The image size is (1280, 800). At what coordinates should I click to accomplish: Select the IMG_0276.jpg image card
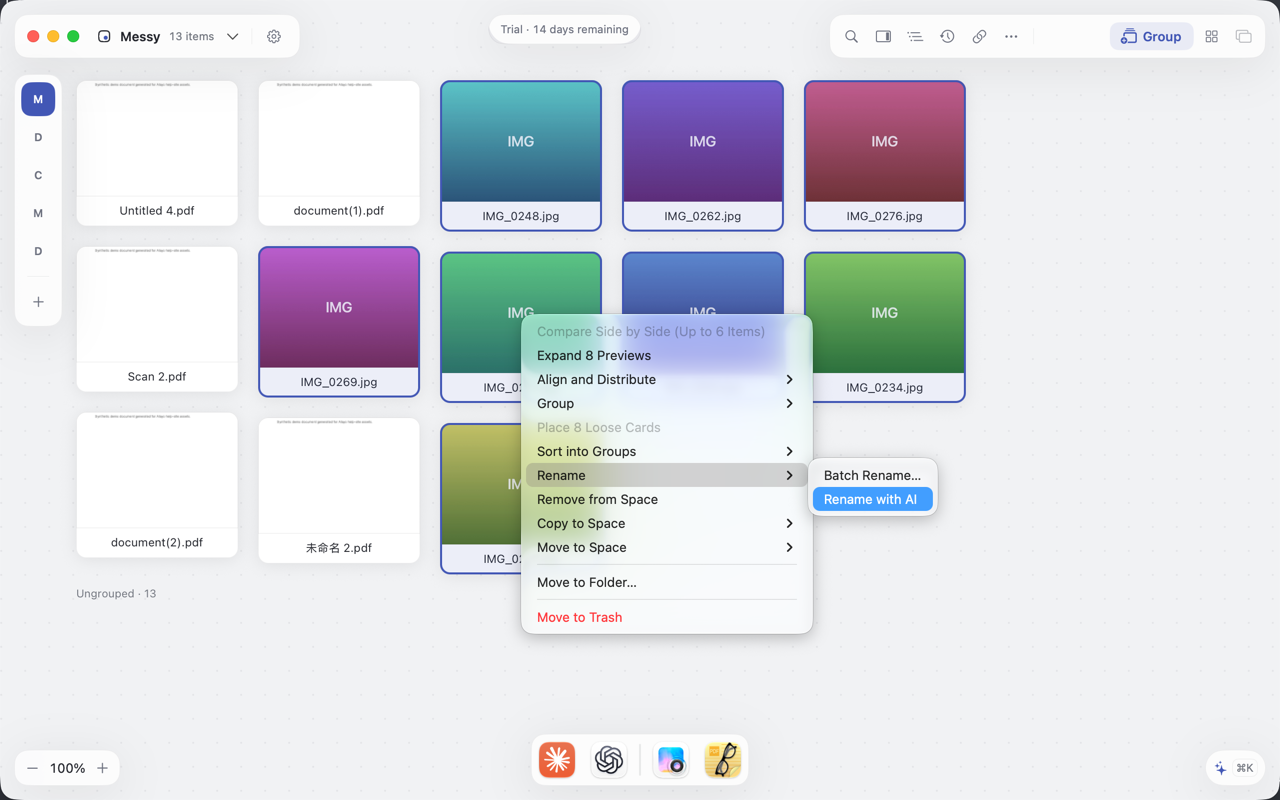(x=885, y=155)
